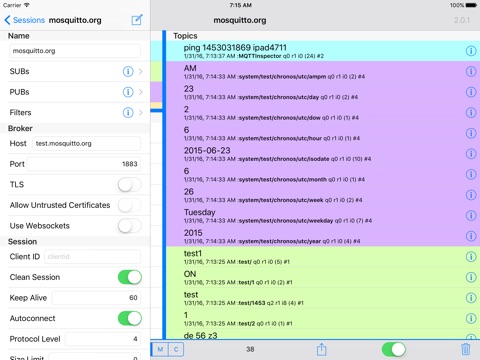Select the partly visible 'de 56 z3' row
Image resolution: width=480 pixels, height=360 pixels.
pos(323,334)
